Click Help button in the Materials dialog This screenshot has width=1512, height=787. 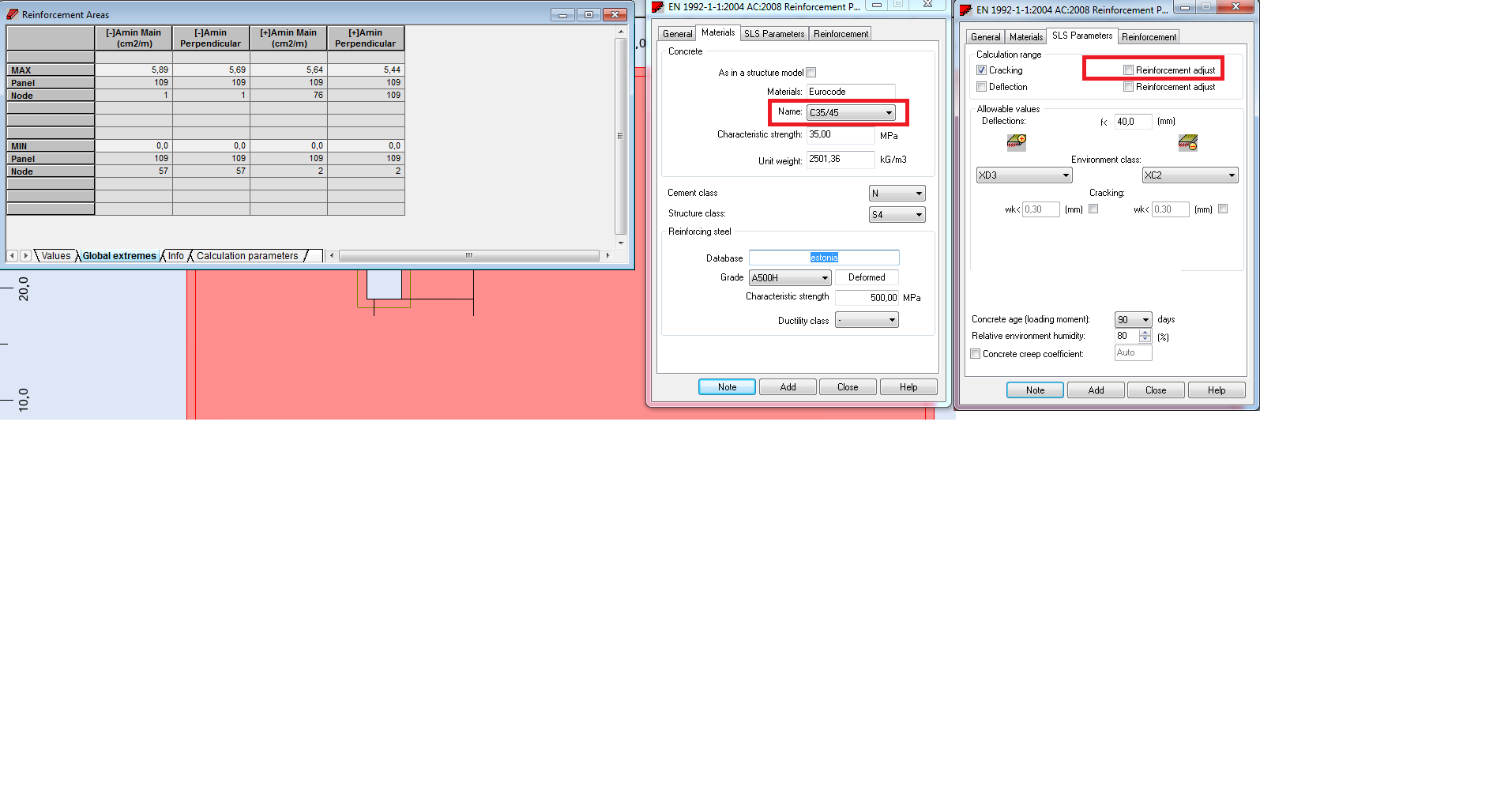tap(908, 387)
